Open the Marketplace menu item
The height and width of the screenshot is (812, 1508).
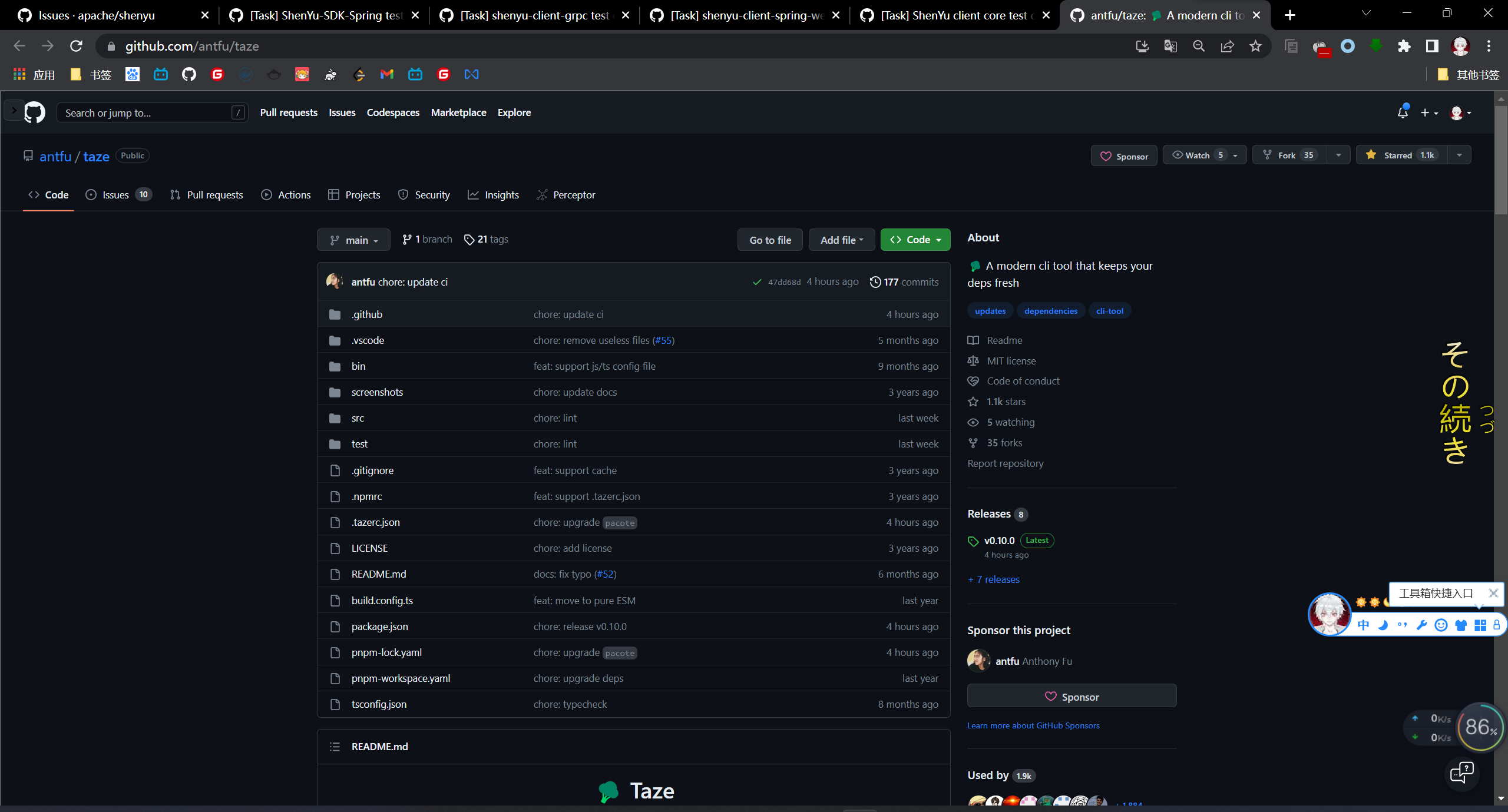pos(458,112)
